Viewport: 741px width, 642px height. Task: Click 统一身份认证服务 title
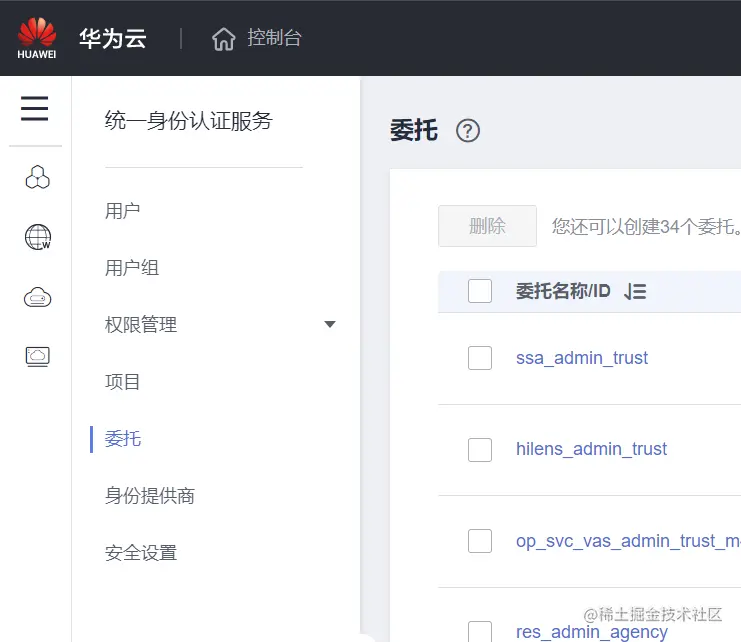[189, 121]
